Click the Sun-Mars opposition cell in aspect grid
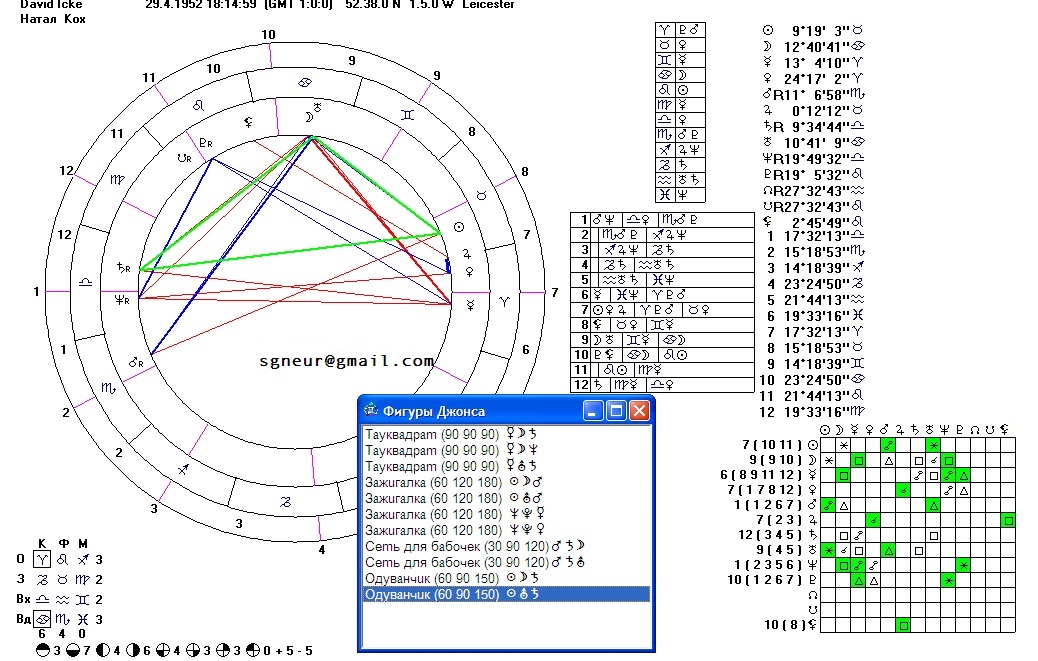 click(886, 444)
